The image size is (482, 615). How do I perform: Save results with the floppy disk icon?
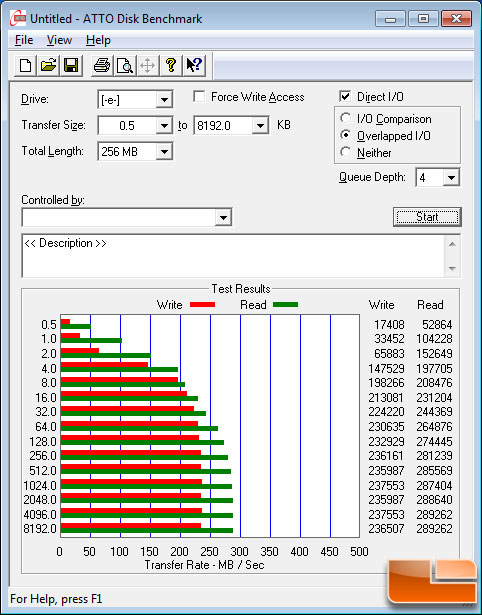71,65
